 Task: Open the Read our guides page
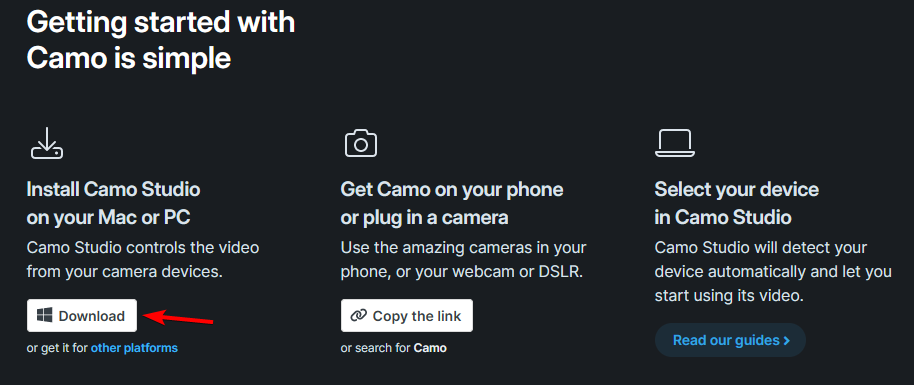730,340
